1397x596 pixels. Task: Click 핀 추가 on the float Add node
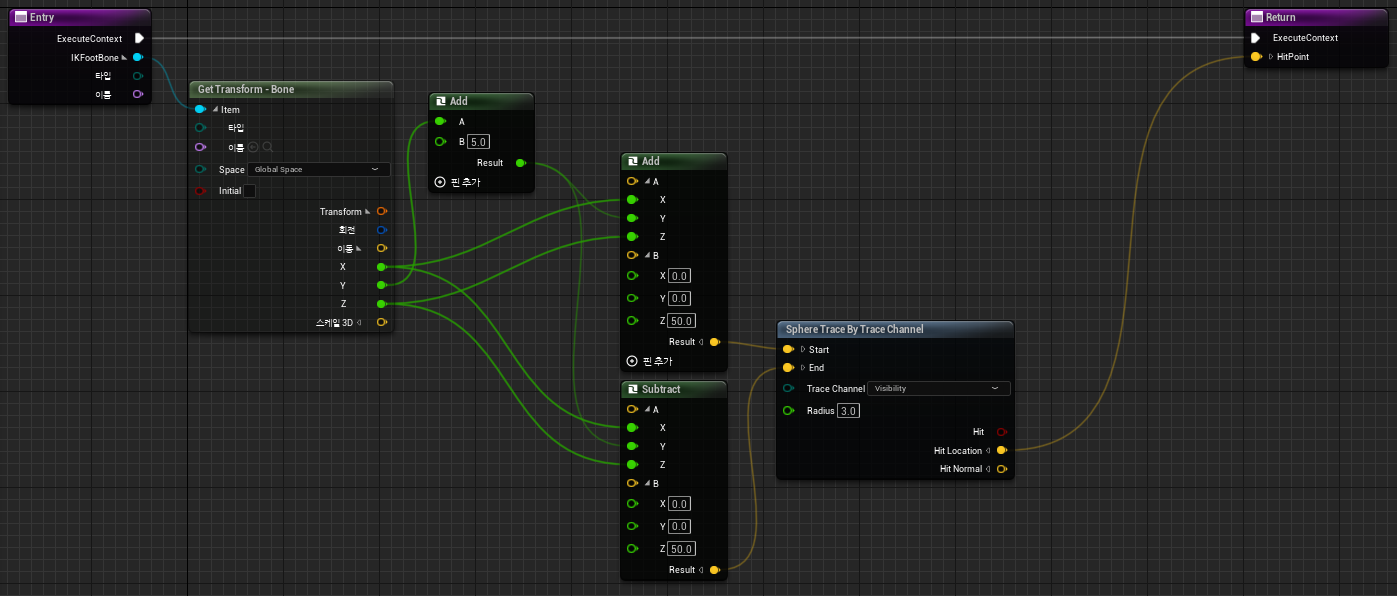(457, 182)
